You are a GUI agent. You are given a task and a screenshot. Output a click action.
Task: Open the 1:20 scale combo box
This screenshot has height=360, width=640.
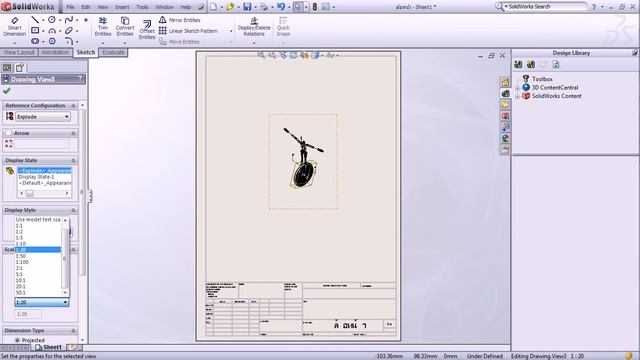point(42,302)
